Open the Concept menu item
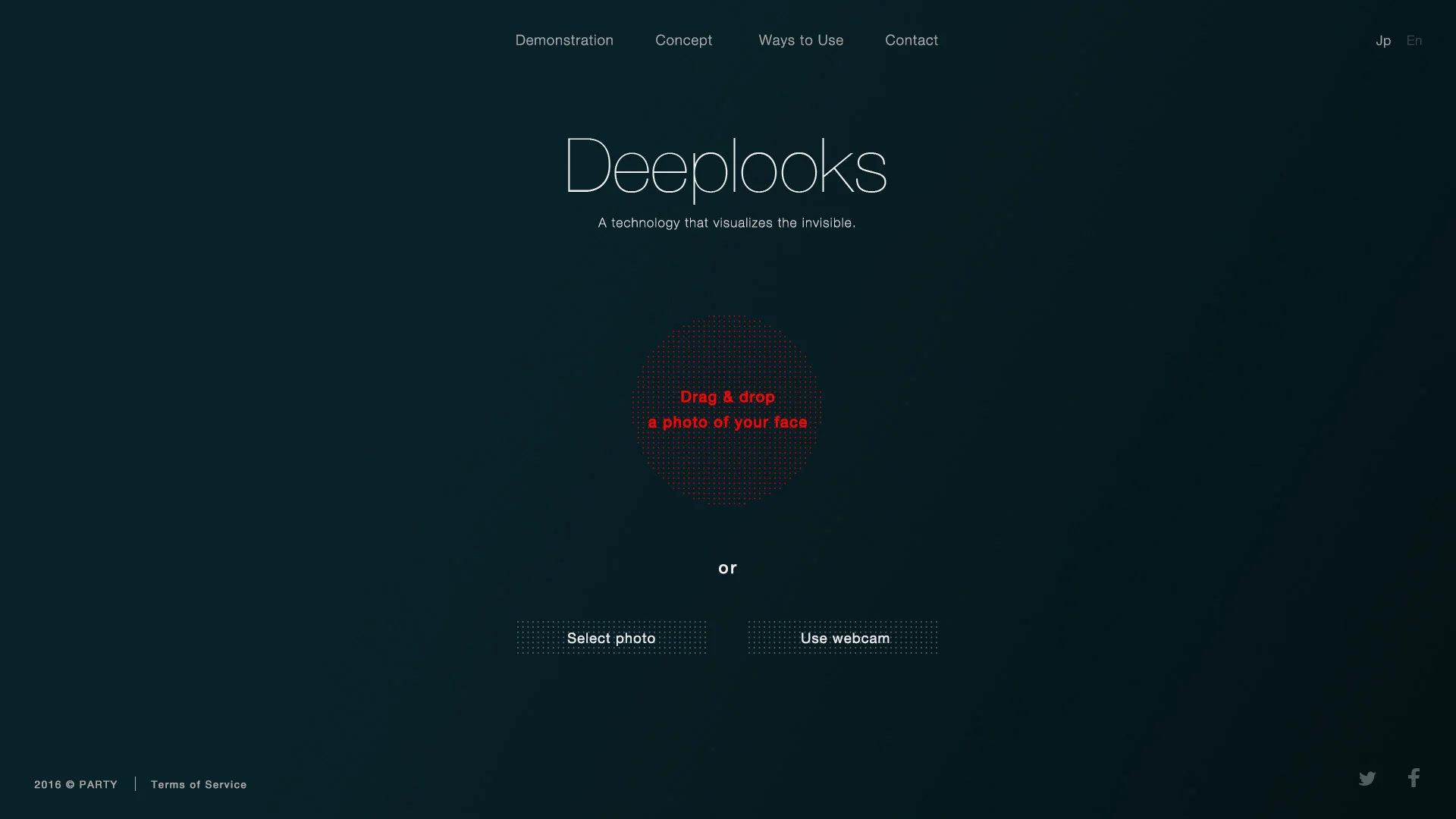 tap(683, 40)
